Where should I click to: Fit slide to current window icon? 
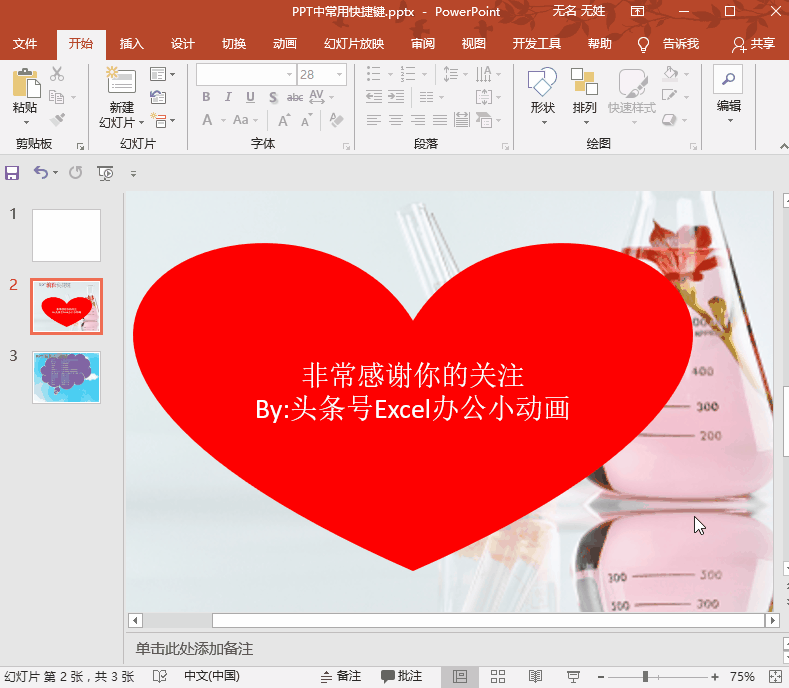(776, 676)
